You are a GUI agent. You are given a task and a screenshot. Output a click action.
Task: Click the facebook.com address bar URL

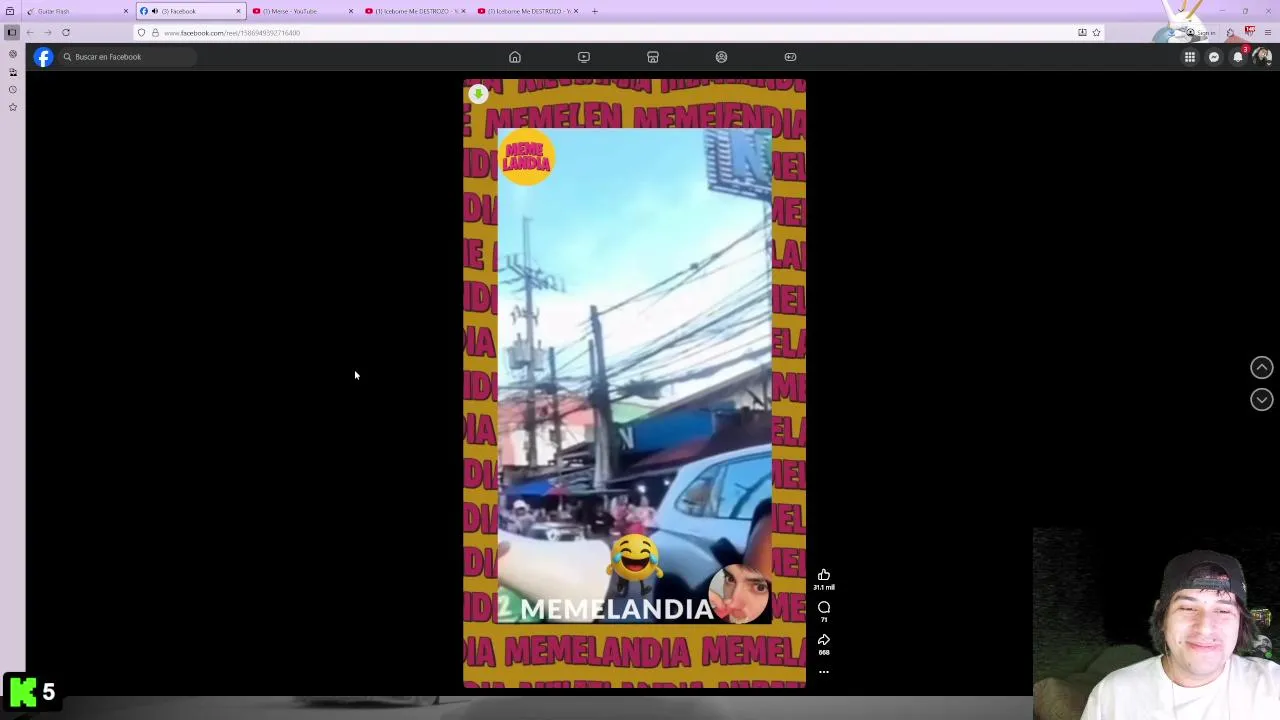pyautogui.click(x=232, y=33)
